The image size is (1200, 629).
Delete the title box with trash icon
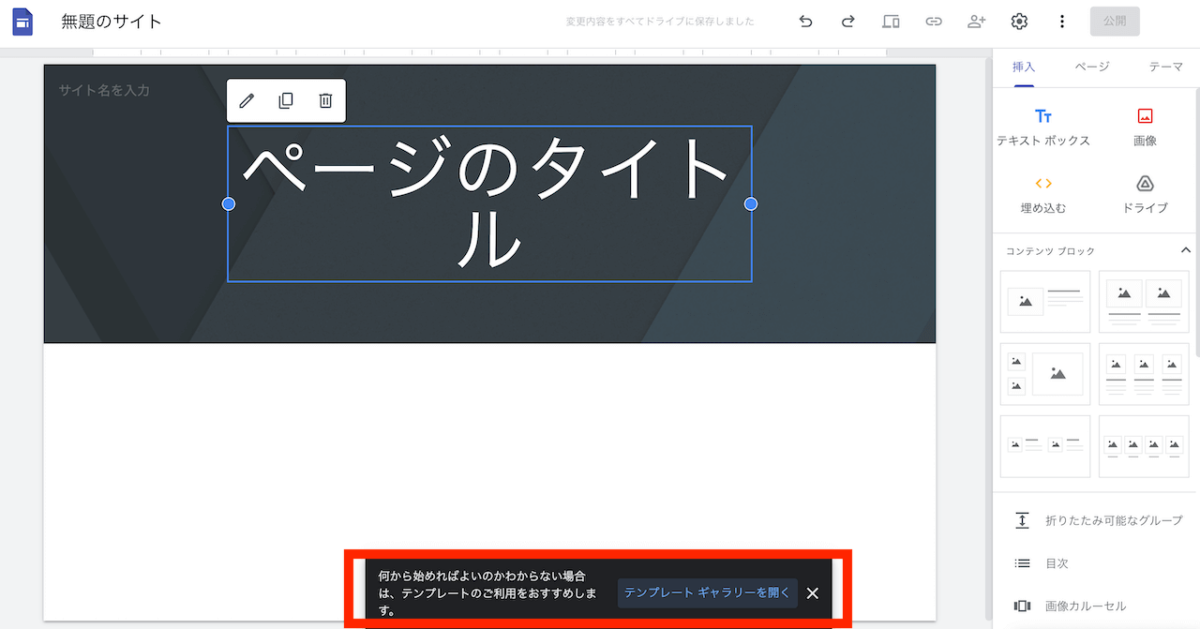tap(325, 101)
